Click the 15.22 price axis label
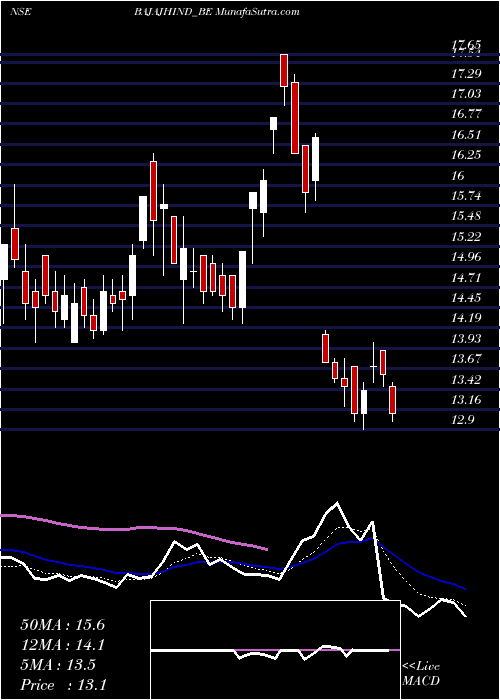 click(466, 237)
